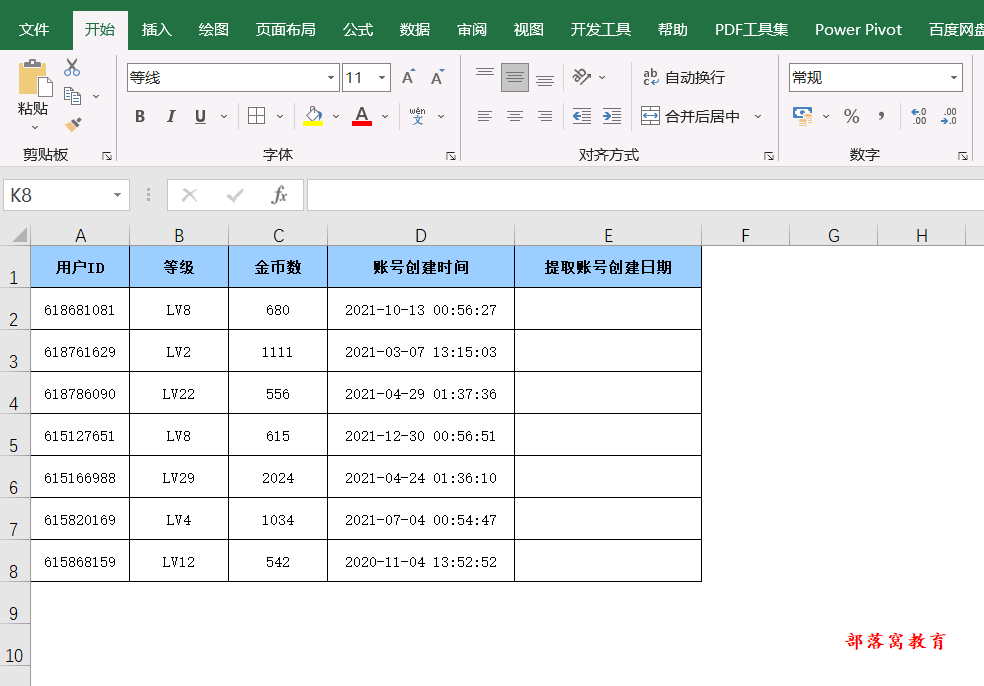The width and height of the screenshot is (984, 686).
Task: Open the font name 等线 dropdown
Action: tap(331, 77)
